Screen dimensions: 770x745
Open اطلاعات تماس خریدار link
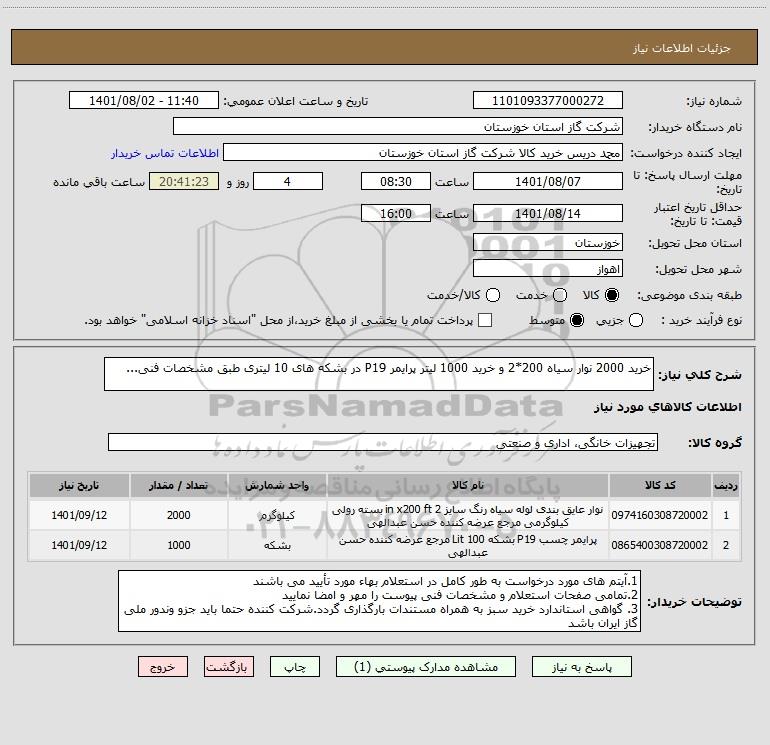click(x=165, y=153)
